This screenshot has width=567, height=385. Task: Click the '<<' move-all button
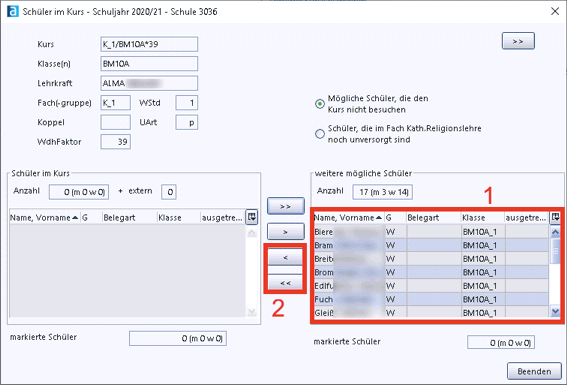(285, 283)
